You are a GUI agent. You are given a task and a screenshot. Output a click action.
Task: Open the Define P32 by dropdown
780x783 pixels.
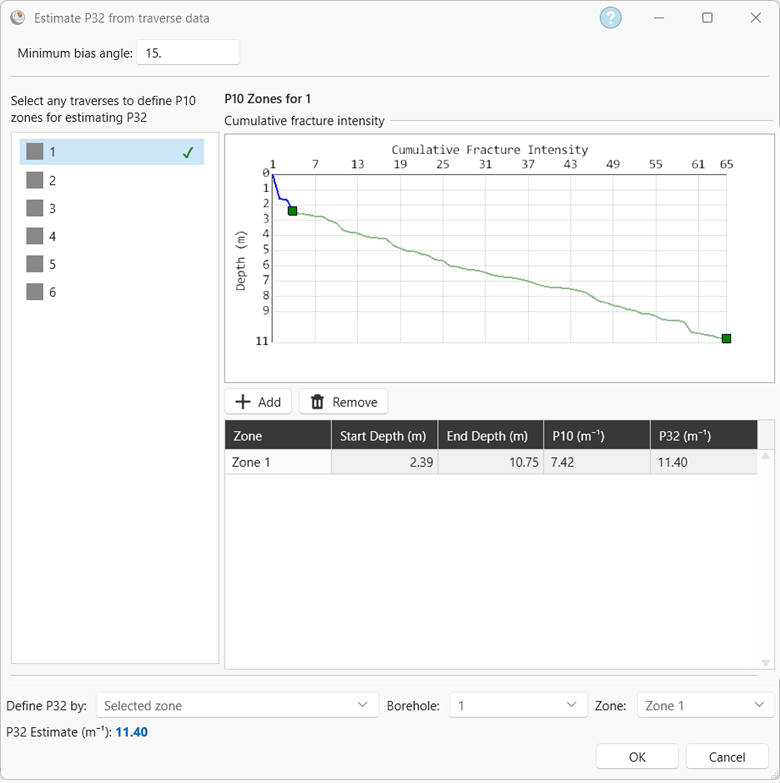coord(237,705)
